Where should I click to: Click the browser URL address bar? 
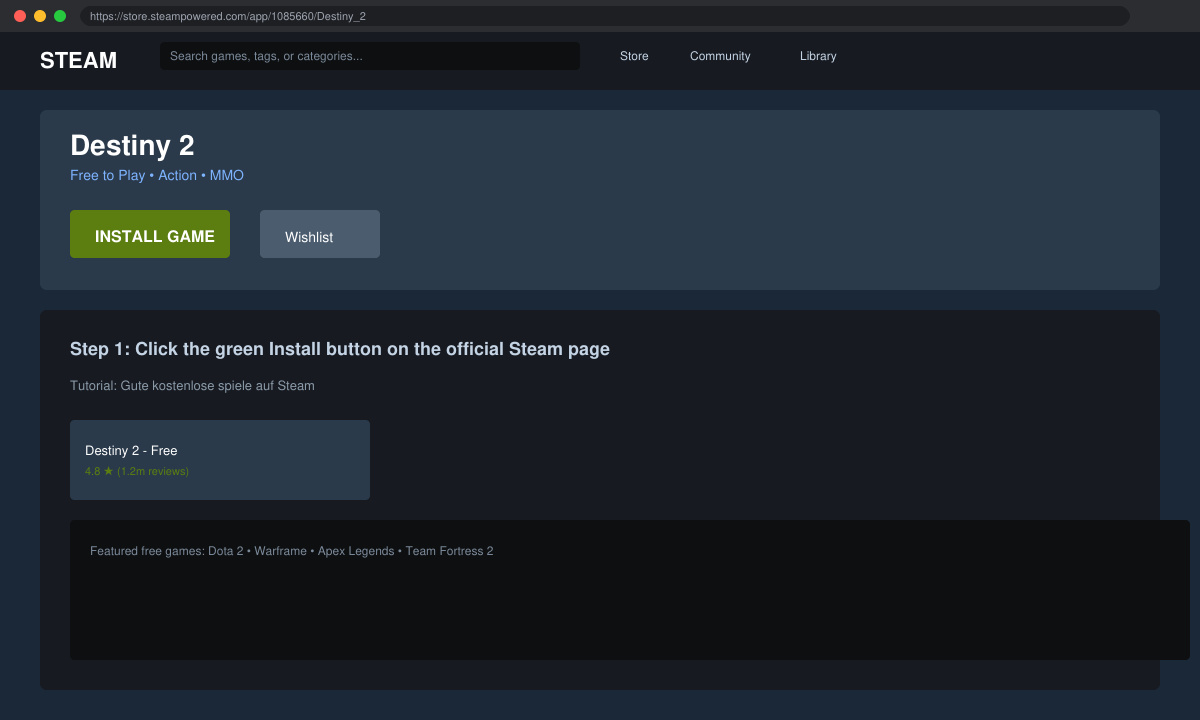605,16
